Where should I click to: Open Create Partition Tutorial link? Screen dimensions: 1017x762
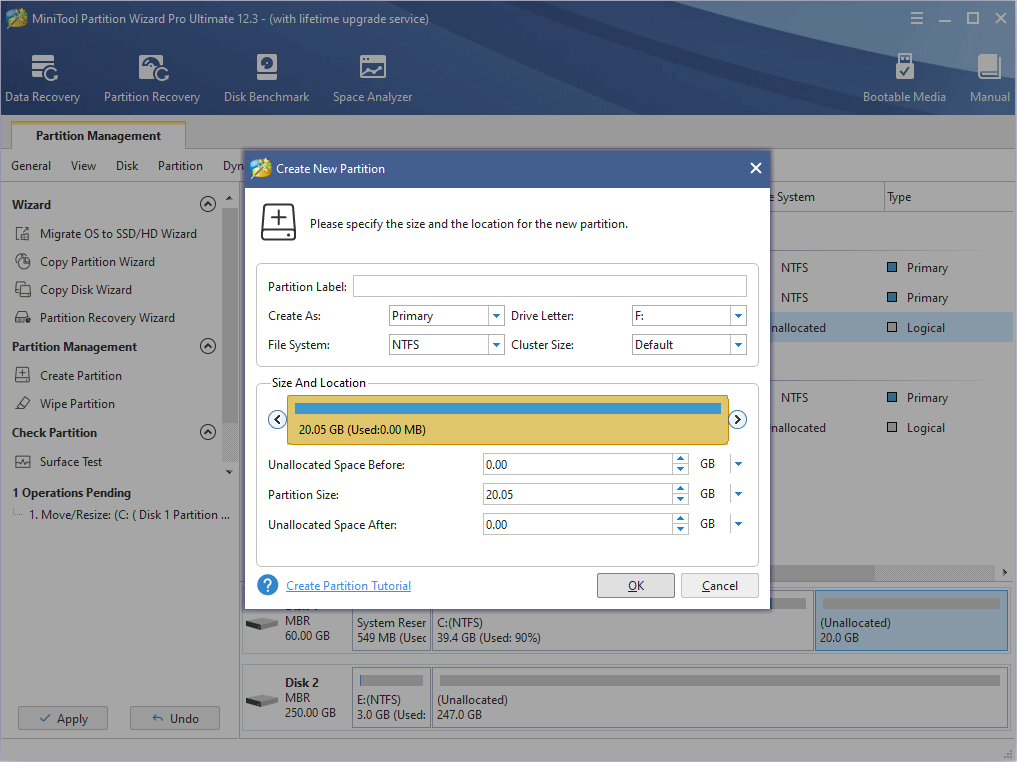point(348,586)
